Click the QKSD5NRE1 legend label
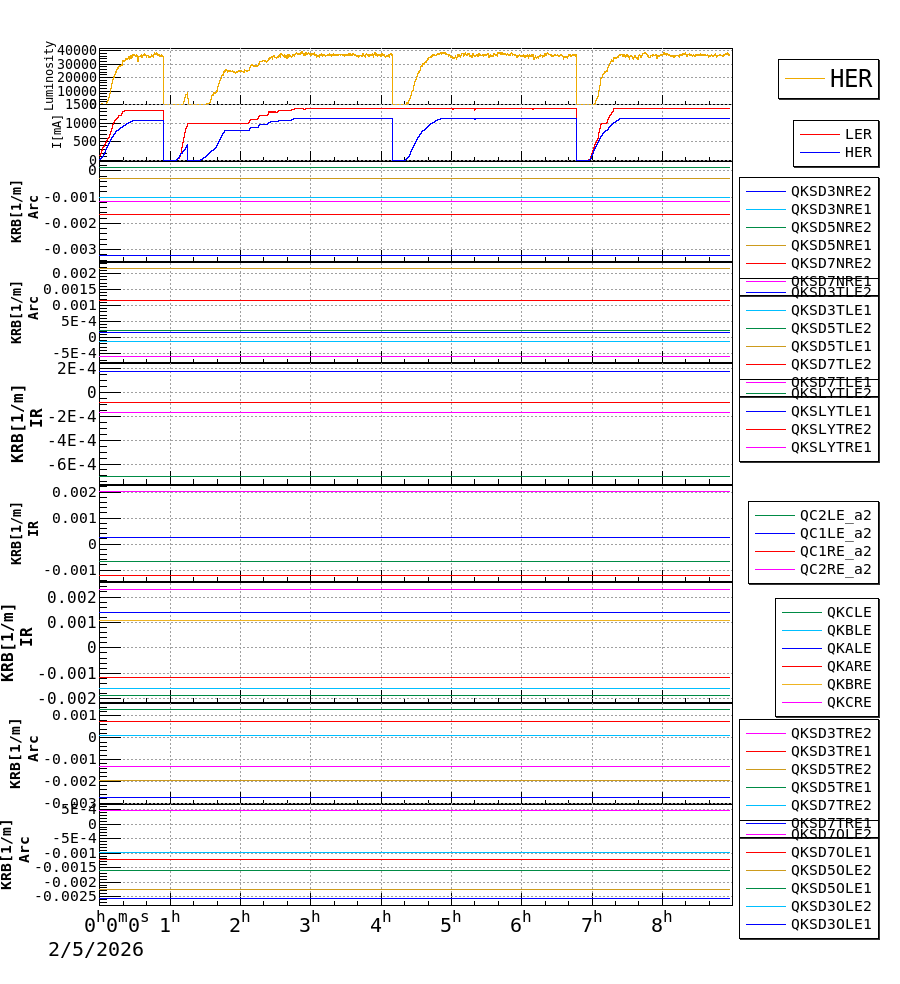 click(831, 245)
